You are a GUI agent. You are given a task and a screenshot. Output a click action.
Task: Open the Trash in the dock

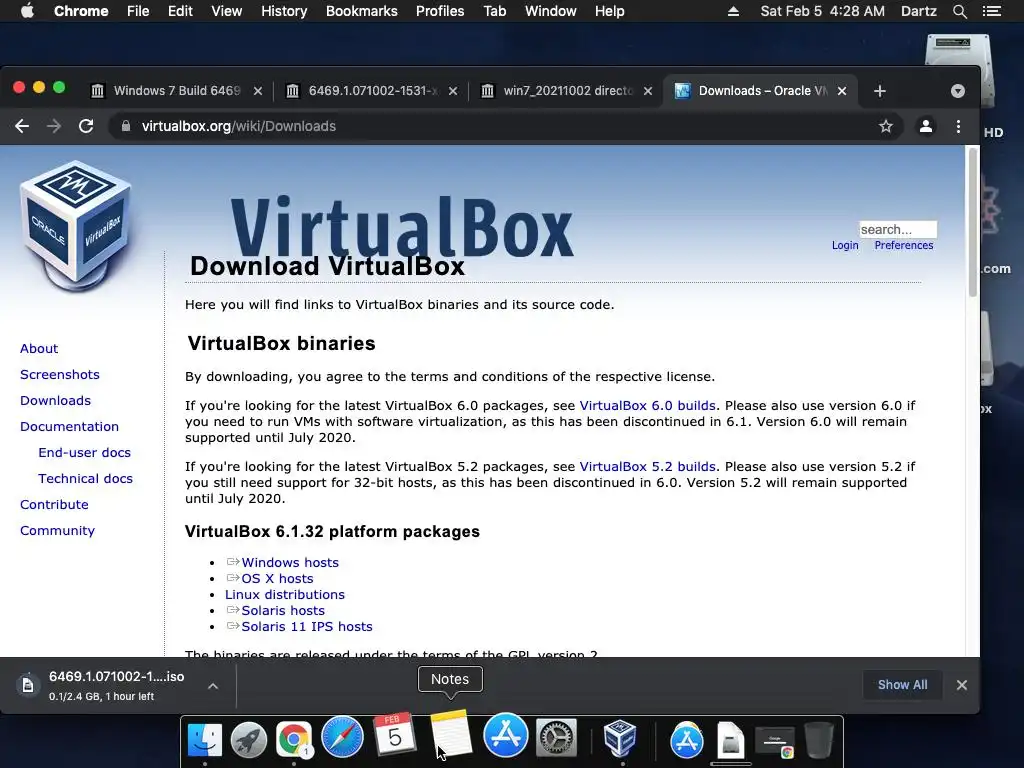(x=818, y=740)
